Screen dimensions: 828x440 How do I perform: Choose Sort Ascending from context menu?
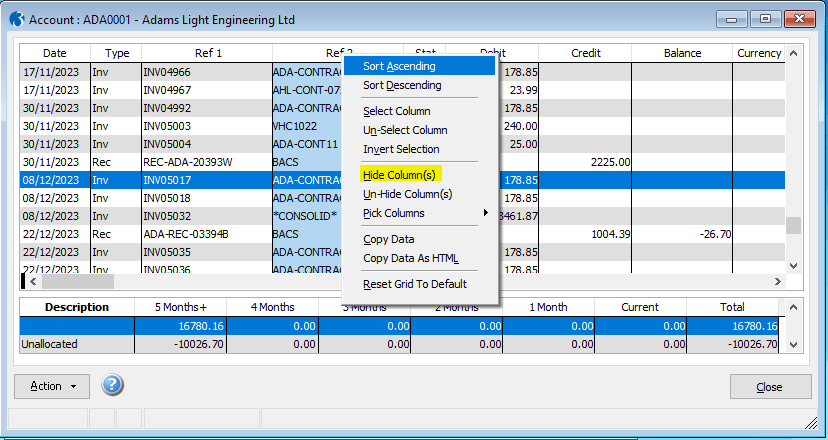[399, 66]
